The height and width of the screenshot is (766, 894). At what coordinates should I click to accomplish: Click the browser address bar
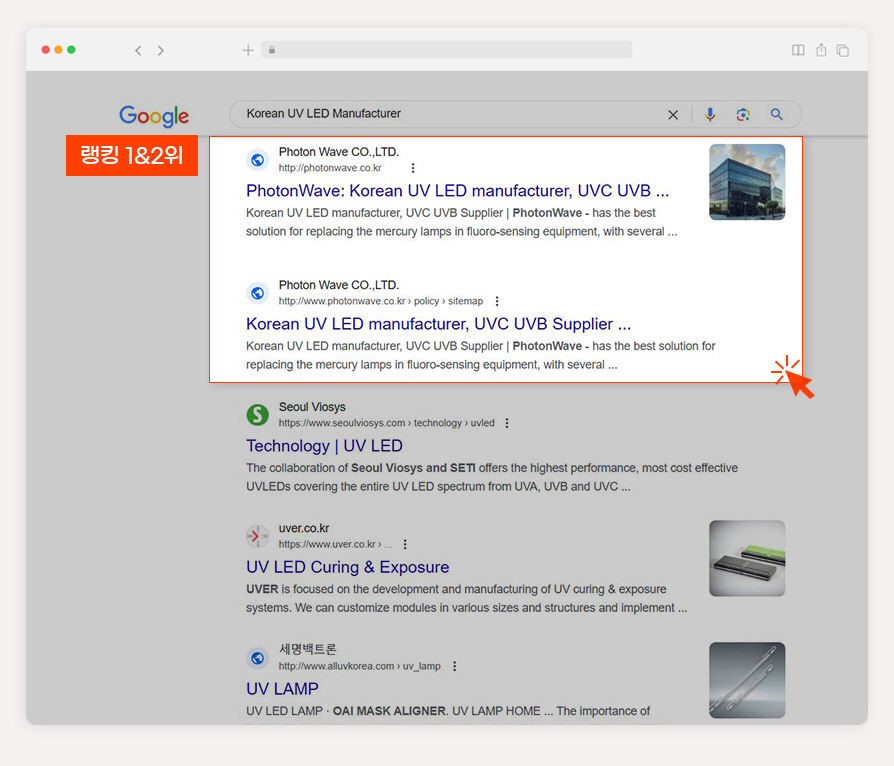pos(447,50)
